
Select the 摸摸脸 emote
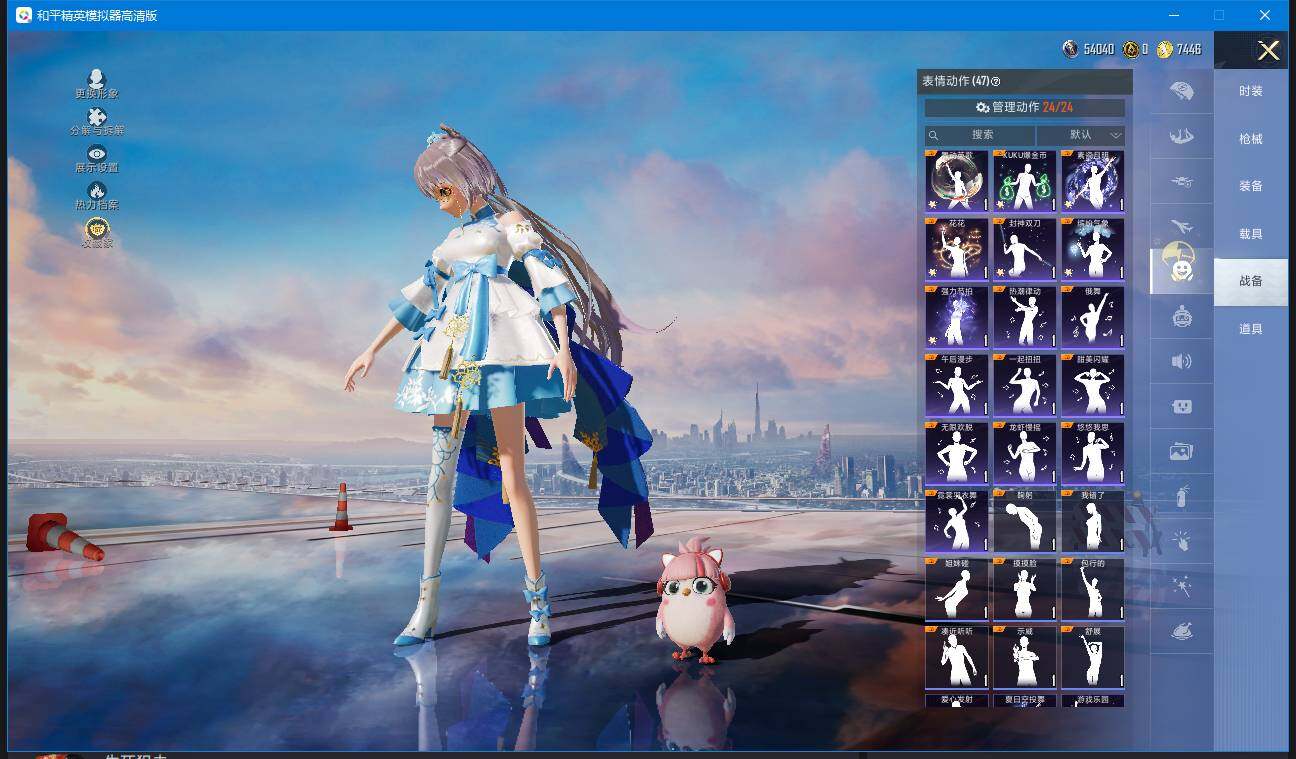coord(1025,588)
